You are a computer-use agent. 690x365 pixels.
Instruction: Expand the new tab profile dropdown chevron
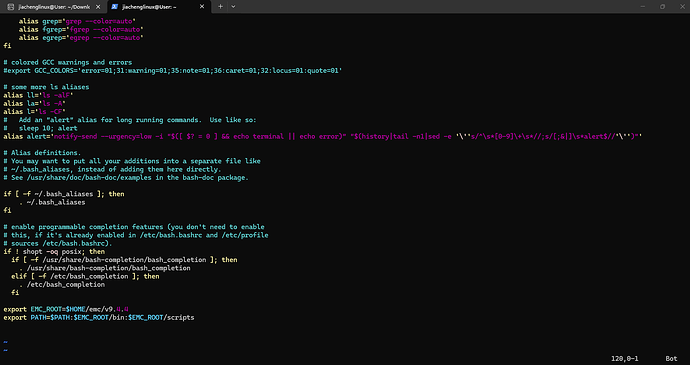(233, 7)
